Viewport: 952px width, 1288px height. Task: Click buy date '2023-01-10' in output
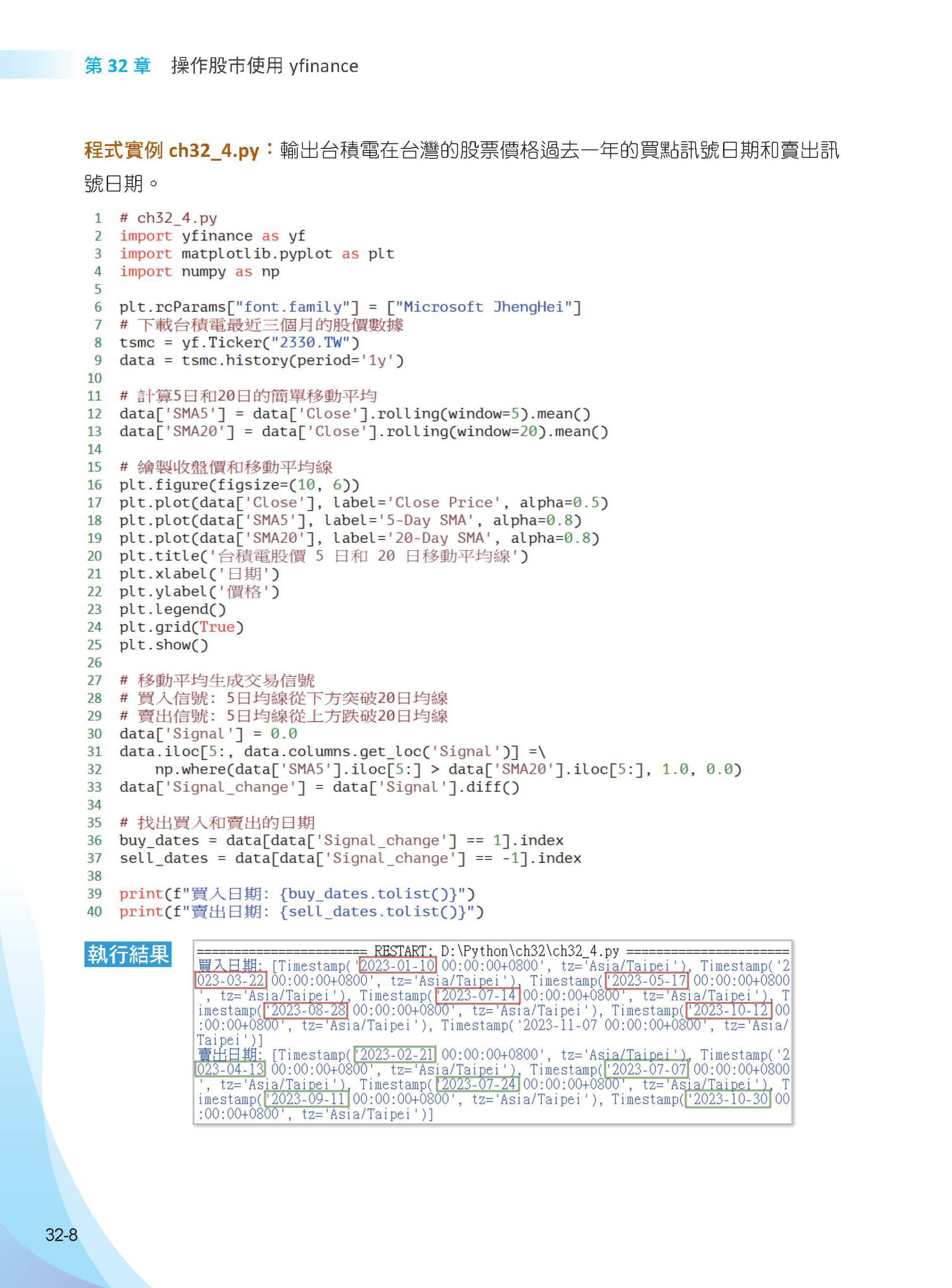click(397, 965)
